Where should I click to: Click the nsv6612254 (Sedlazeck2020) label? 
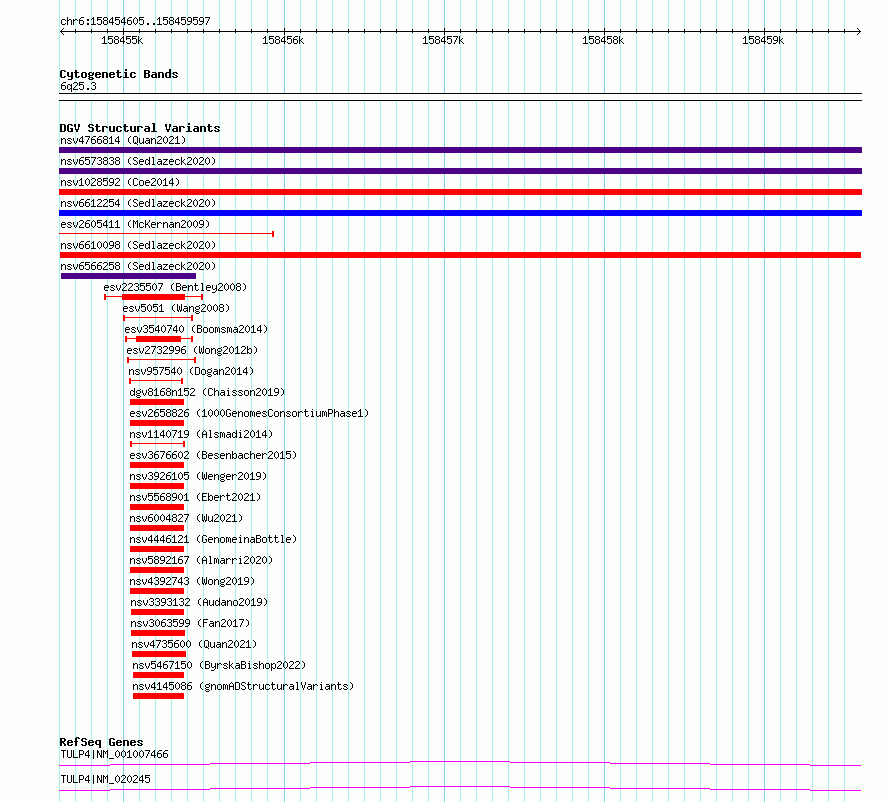pos(138,203)
